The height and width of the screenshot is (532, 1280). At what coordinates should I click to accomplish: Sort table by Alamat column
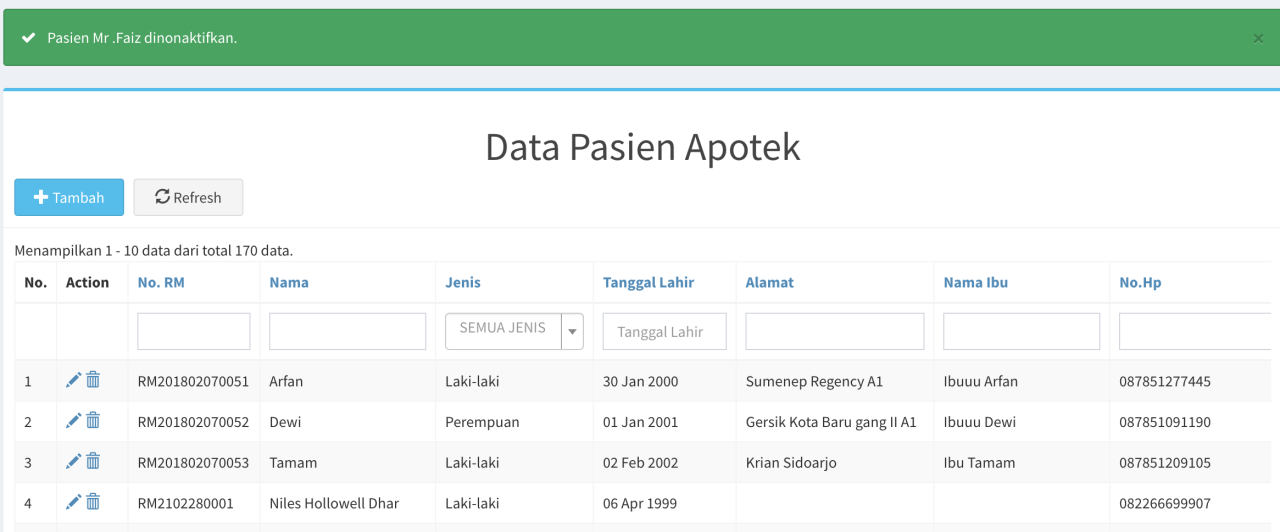click(770, 283)
